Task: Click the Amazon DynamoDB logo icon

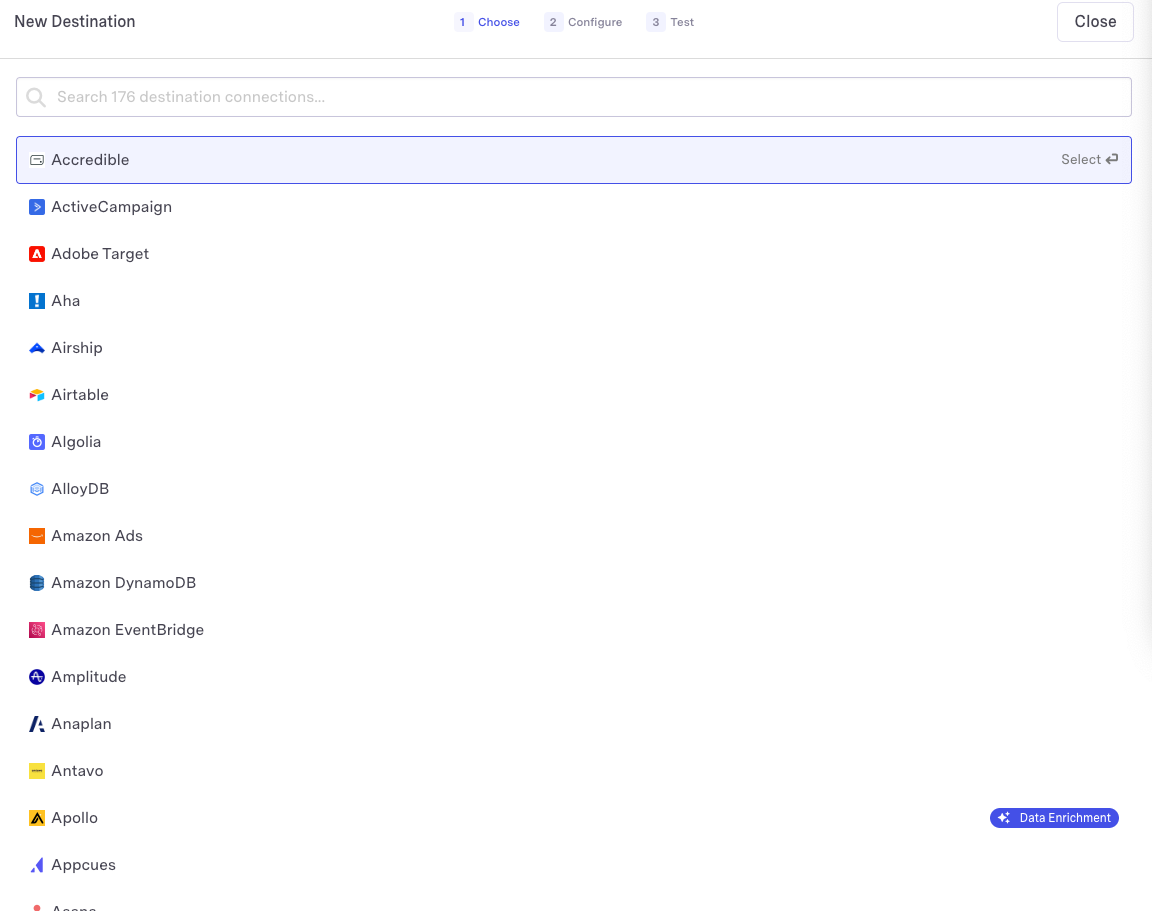Action: [37, 583]
